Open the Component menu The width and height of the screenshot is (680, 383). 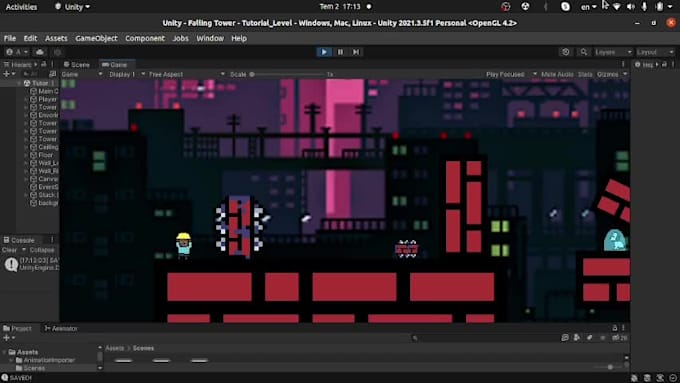145,38
